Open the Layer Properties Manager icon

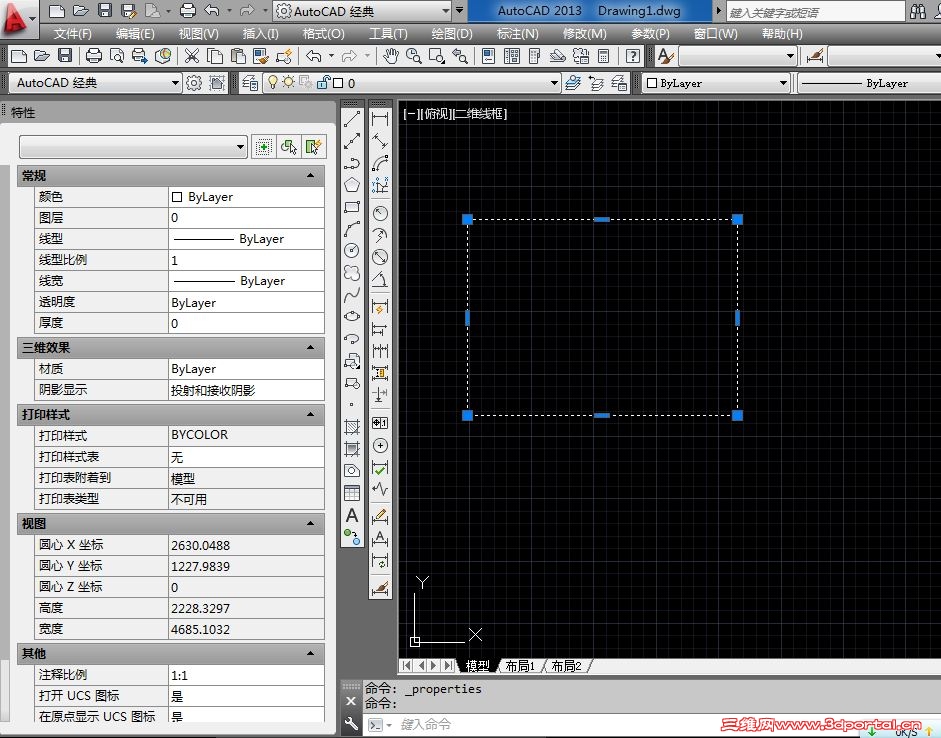pos(250,83)
